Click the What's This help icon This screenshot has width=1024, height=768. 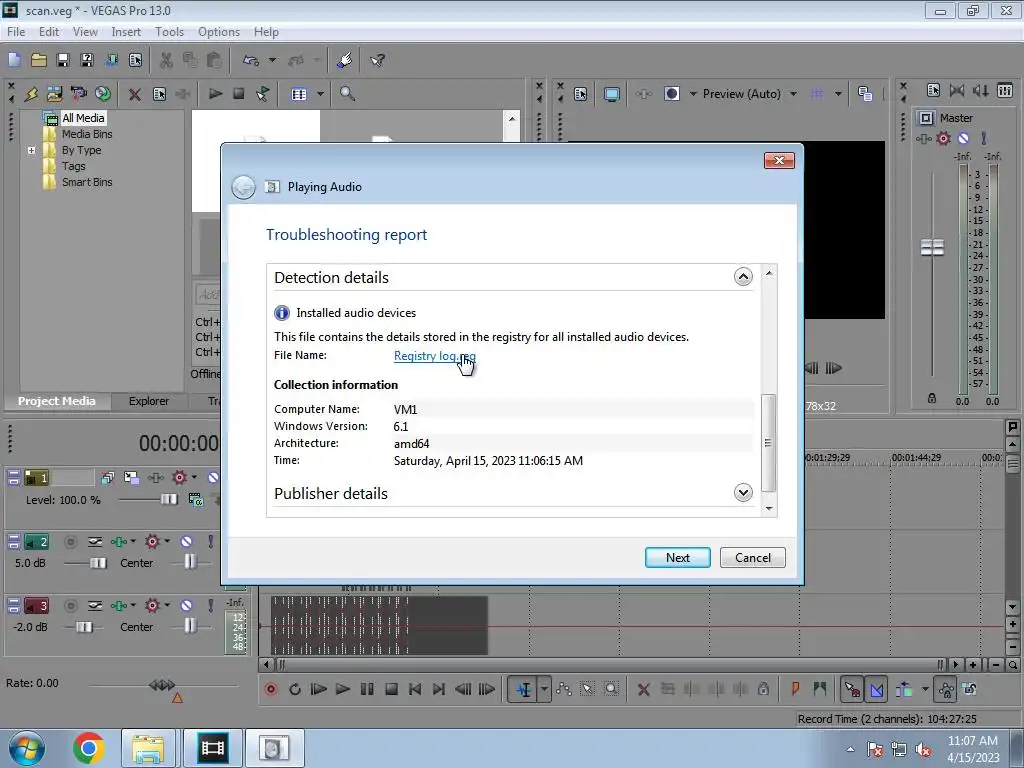pyautogui.click(x=377, y=60)
